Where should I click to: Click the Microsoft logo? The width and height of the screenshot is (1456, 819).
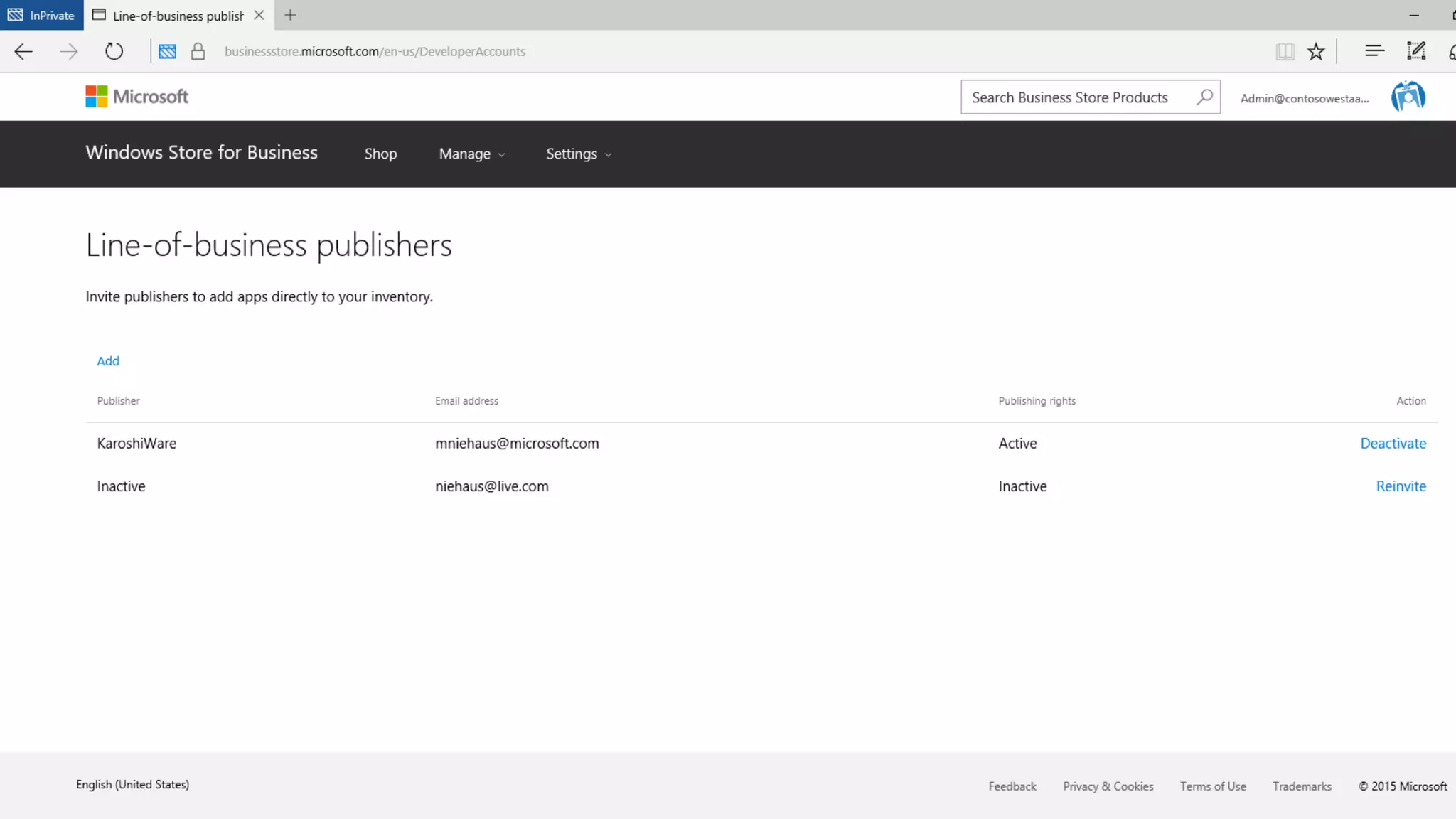(x=137, y=97)
